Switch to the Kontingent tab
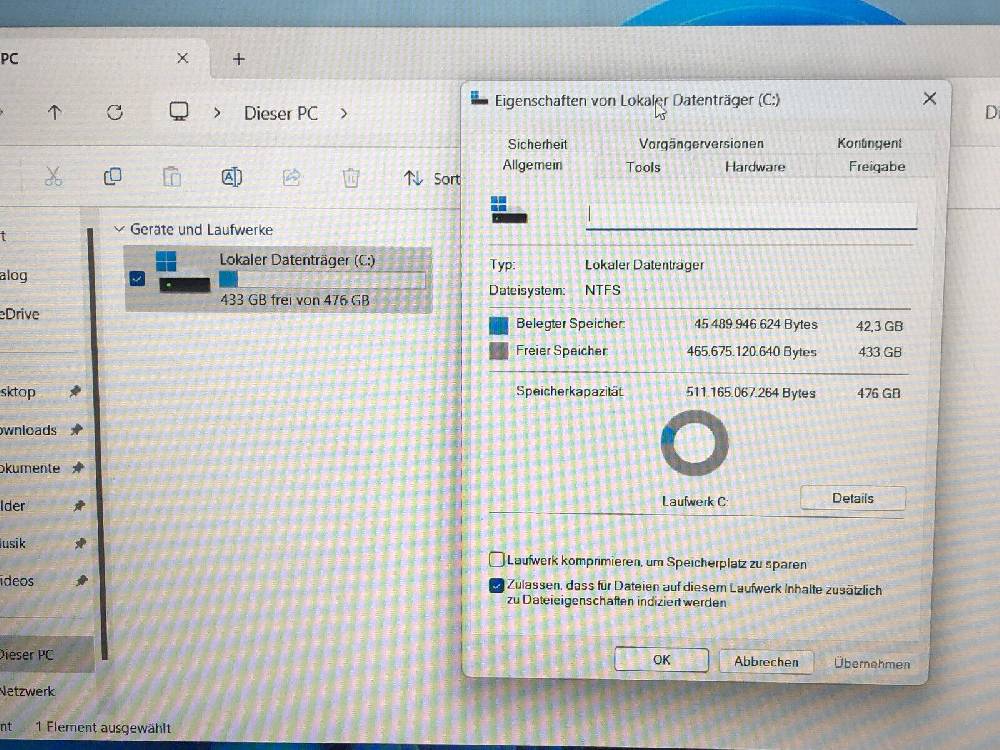This screenshot has width=1000, height=750. click(869, 143)
